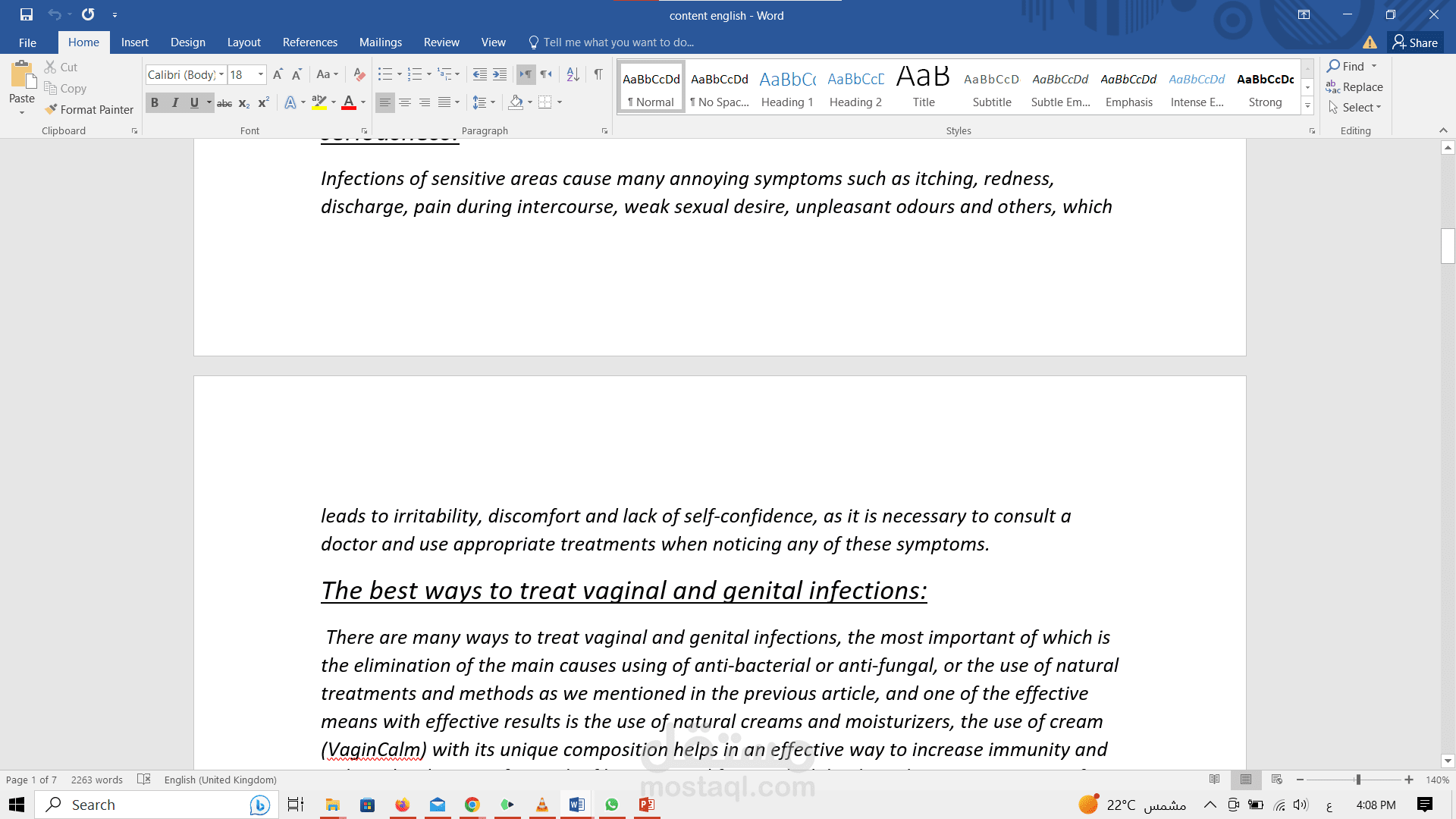Toggle bold formatting
Viewport: 1456px width, 819px height.
pyautogui.click(x=155, y=102)
